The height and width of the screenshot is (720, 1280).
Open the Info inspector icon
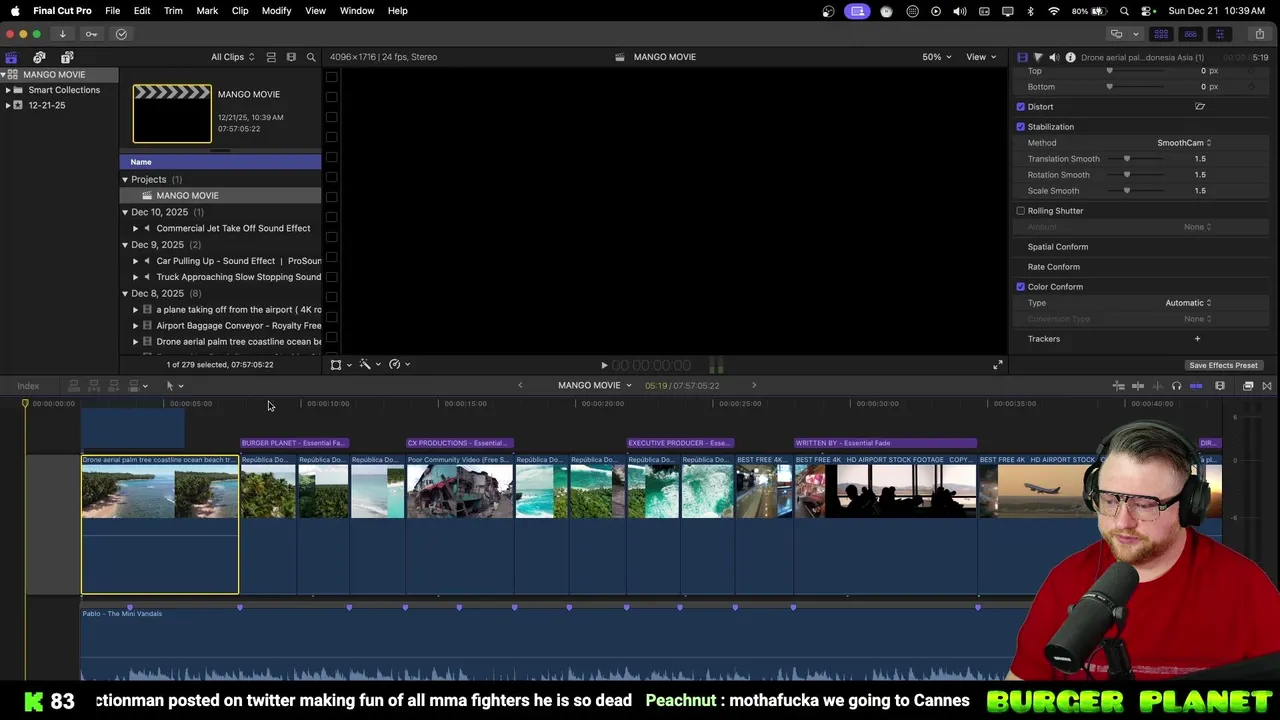1070,57
